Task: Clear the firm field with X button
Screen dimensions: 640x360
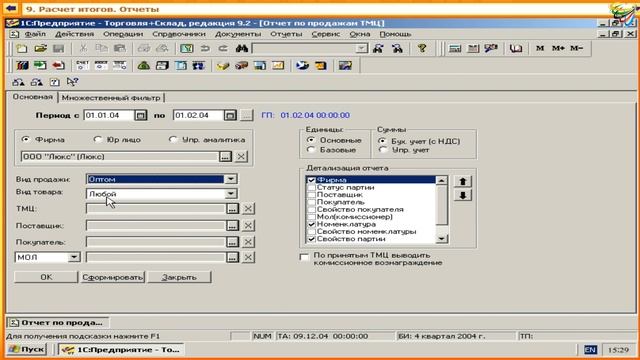Action: tap(241, 156)
